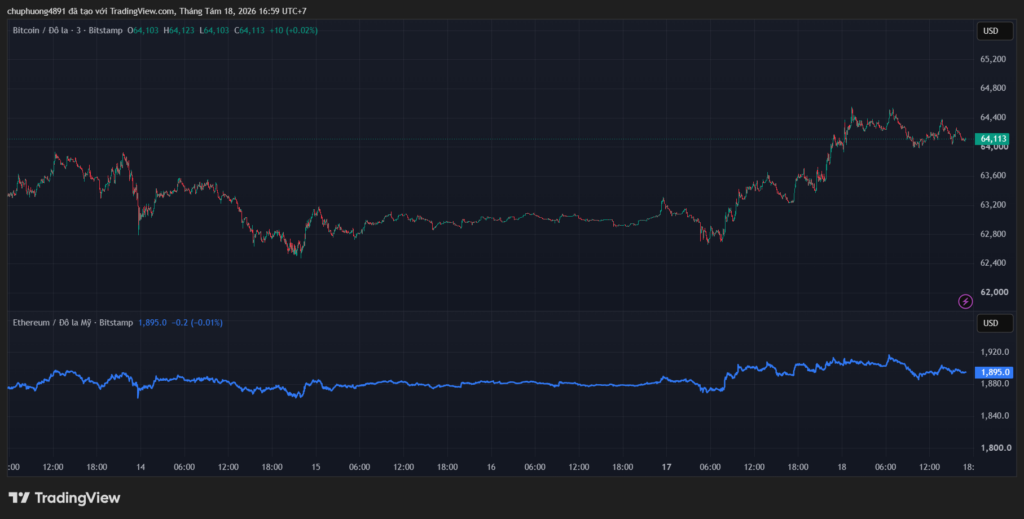
Task: Click the blue 1,895.0 Ethereum price label
Action: click(993, 372)
